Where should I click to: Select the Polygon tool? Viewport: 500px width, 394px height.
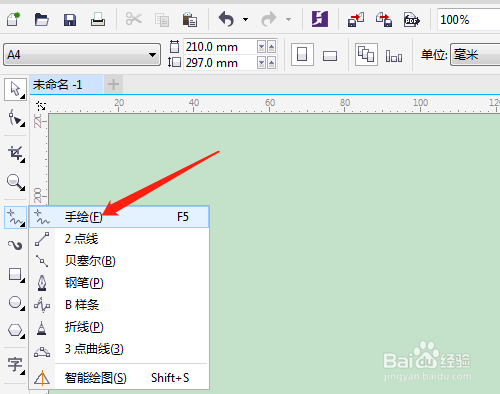tap(15, 330)
